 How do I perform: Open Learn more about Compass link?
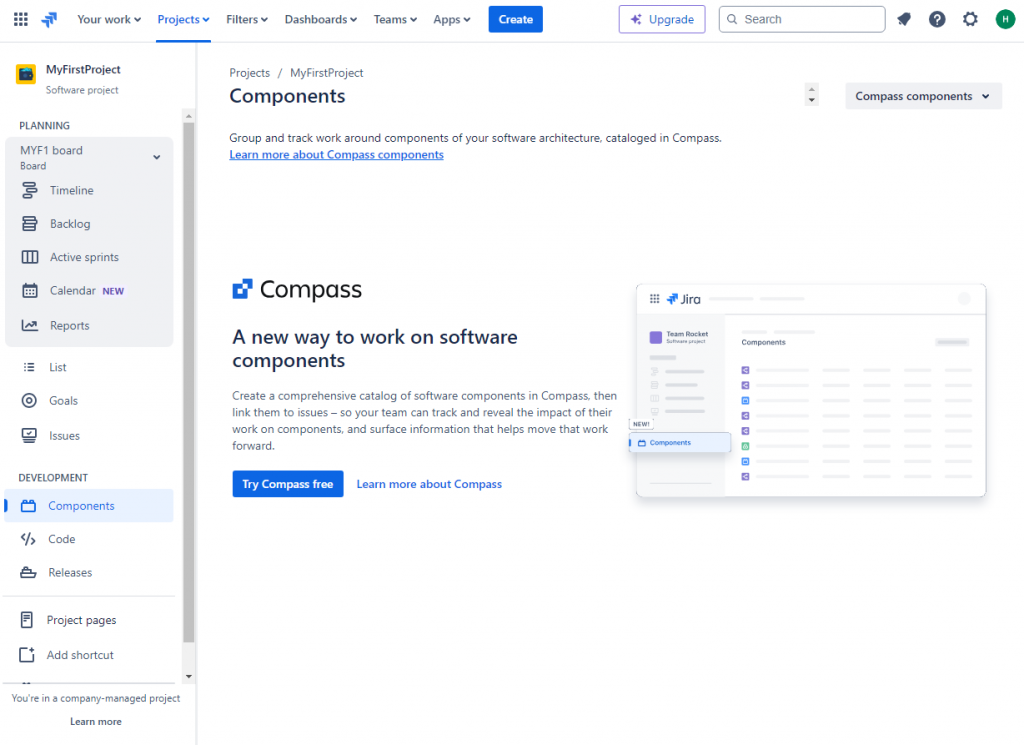pyautogui.click(x=429, y=484)
